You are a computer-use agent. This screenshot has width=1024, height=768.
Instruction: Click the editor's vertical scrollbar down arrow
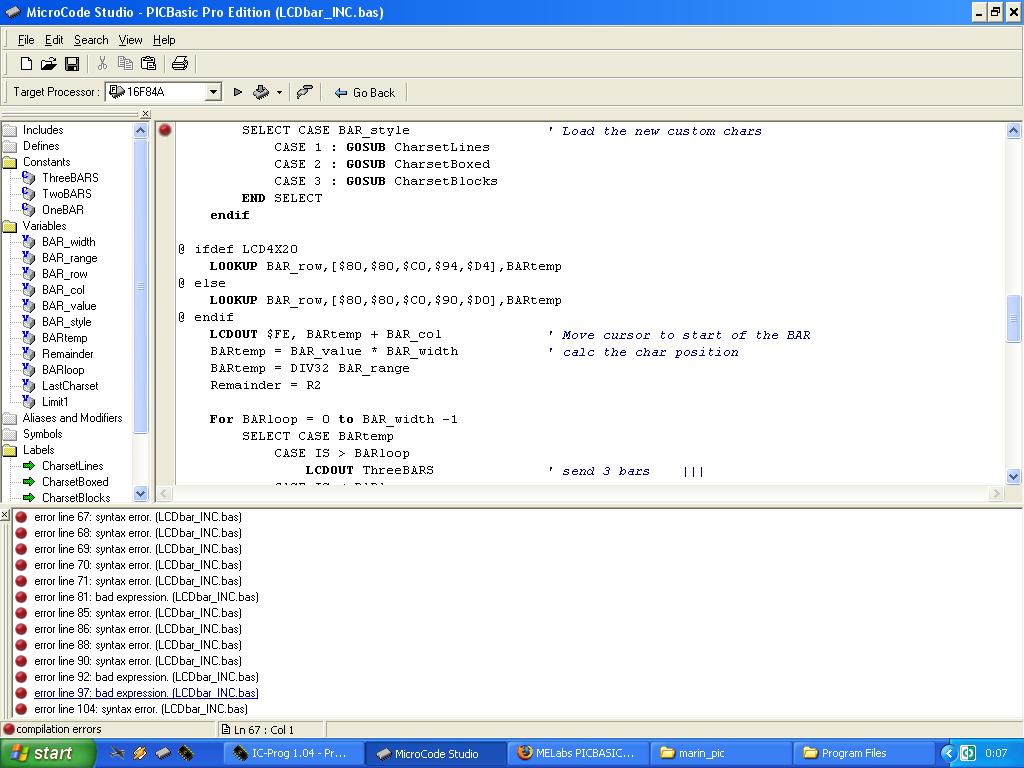point(1012,477)
